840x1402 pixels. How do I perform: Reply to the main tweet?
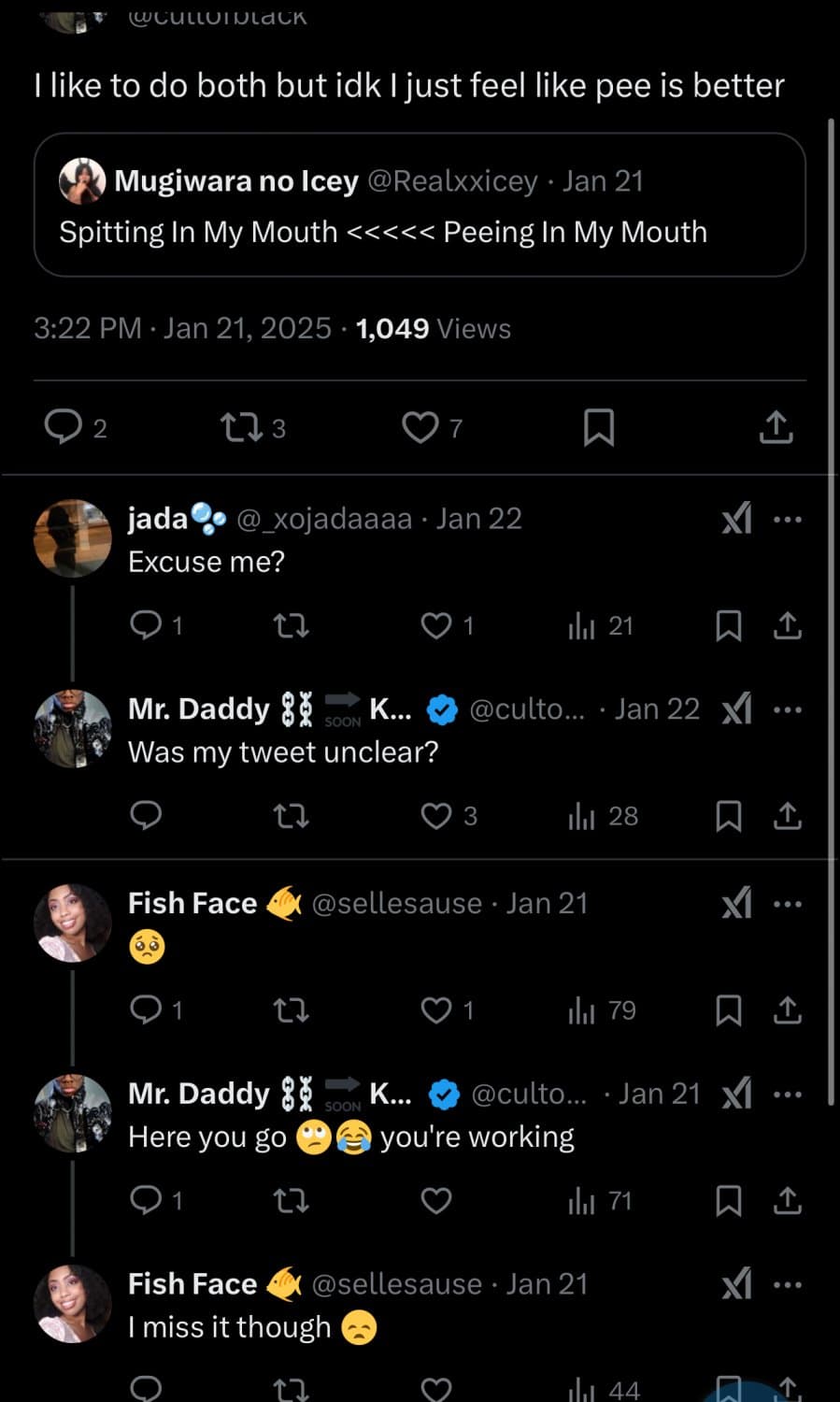[x=64, y=427]
